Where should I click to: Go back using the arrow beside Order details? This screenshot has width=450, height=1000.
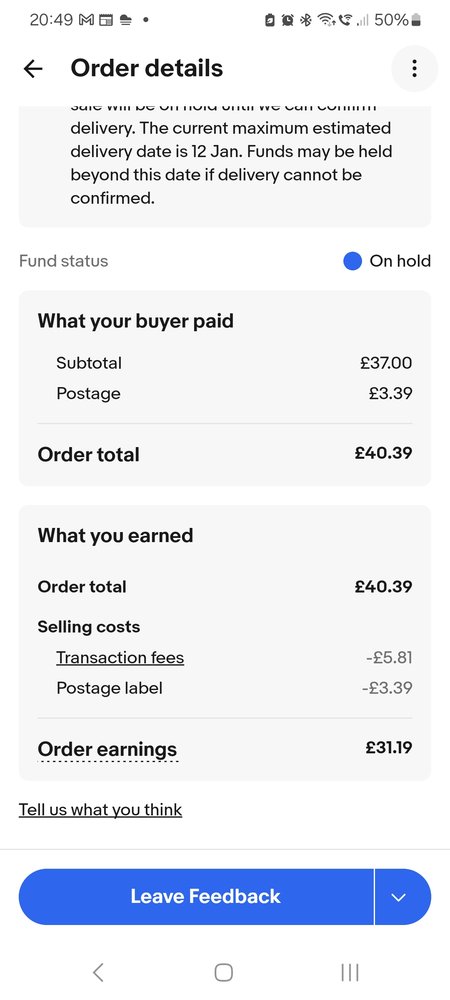(33, 68)
